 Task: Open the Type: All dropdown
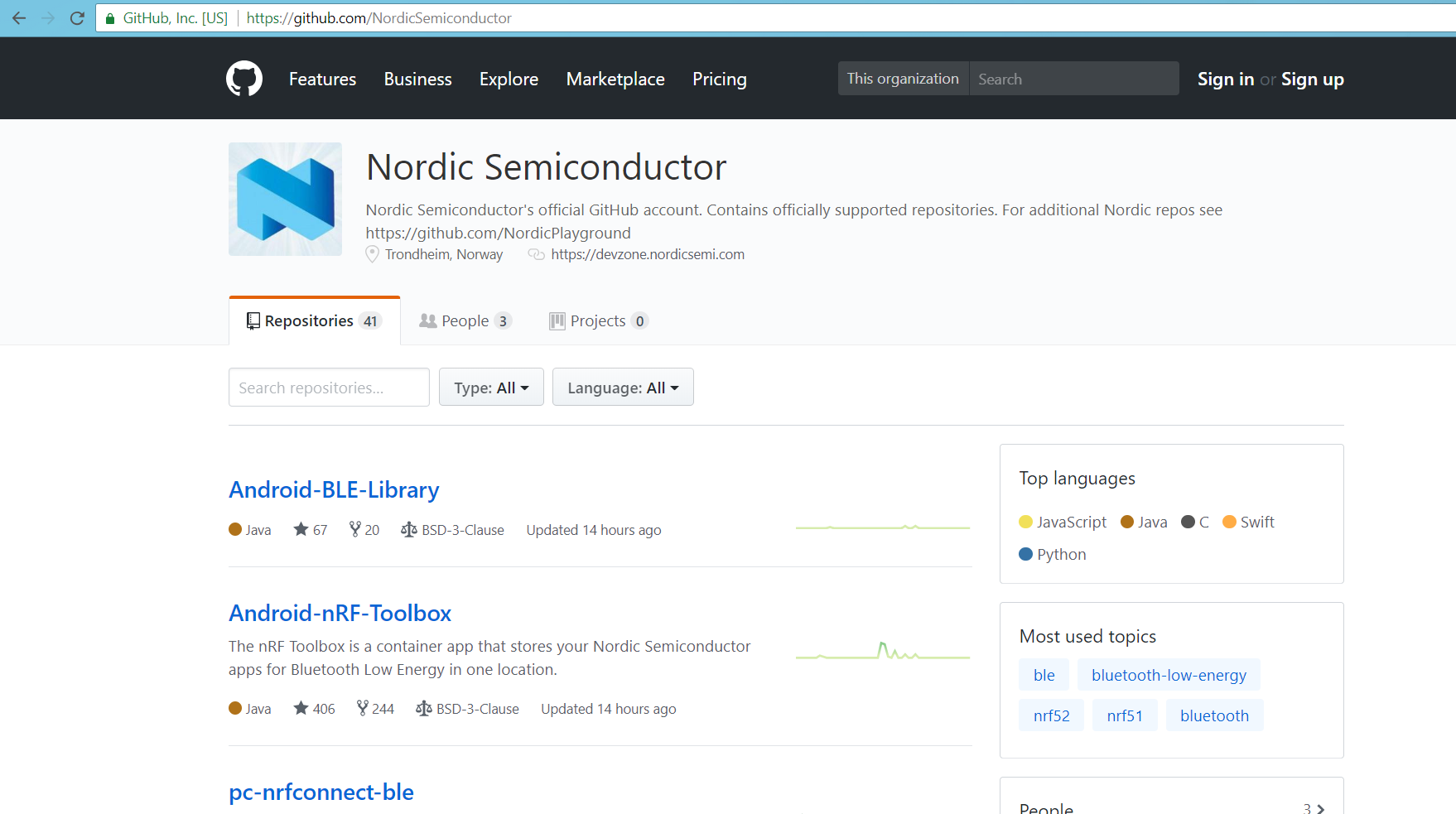pyautogui.click(x=491, y=387)
